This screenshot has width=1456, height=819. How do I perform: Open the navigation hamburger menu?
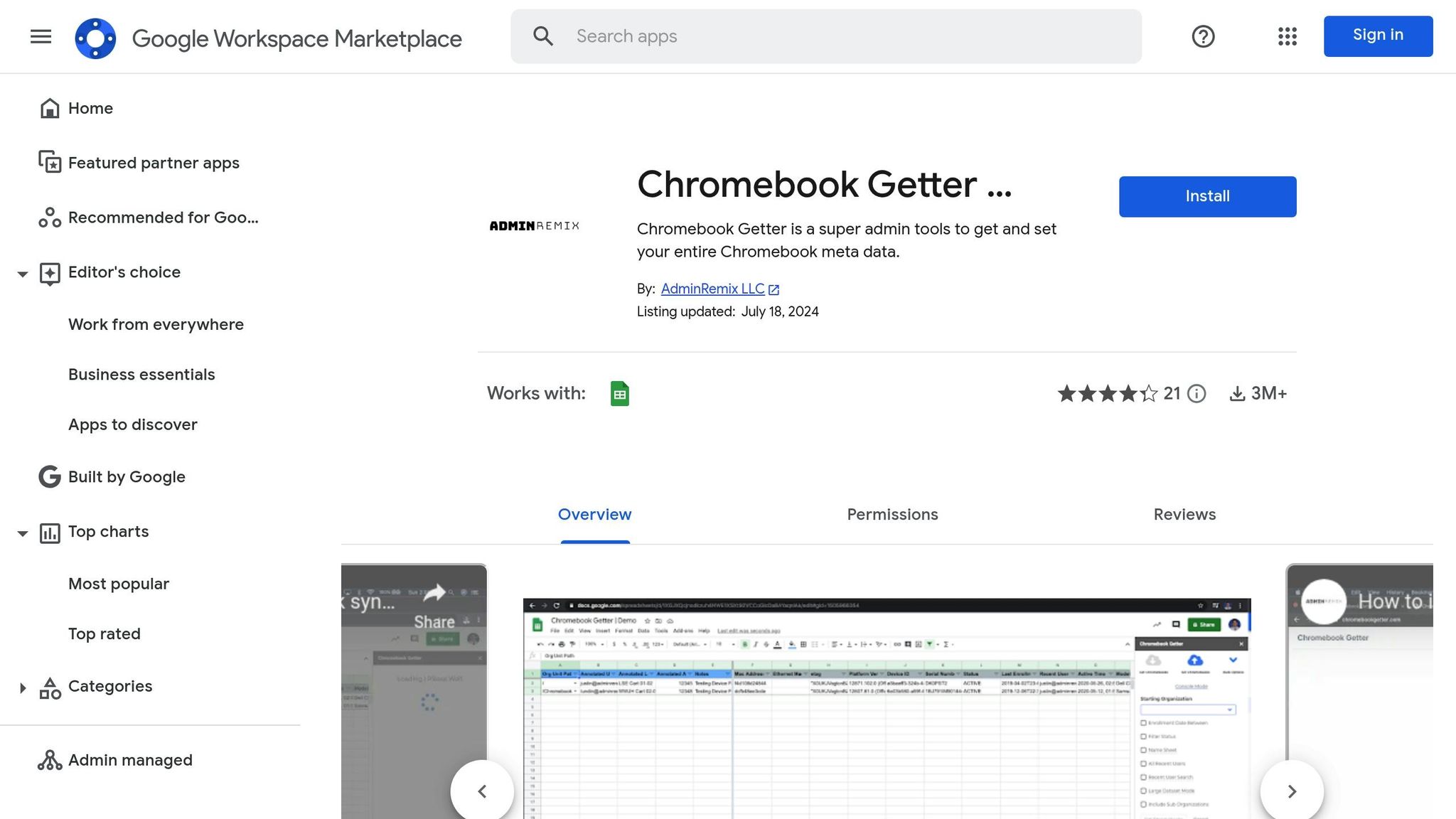(x=41, y=36)
